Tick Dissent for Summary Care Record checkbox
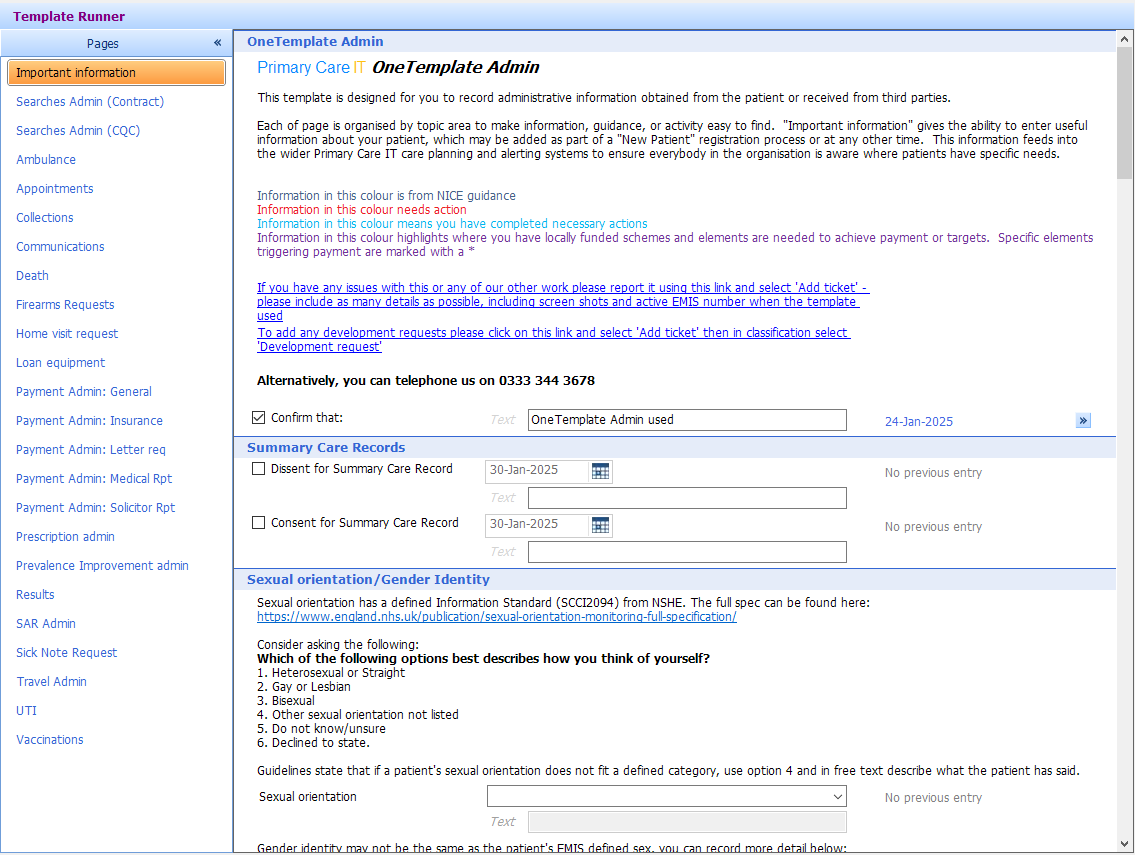 tap(258, 469)
